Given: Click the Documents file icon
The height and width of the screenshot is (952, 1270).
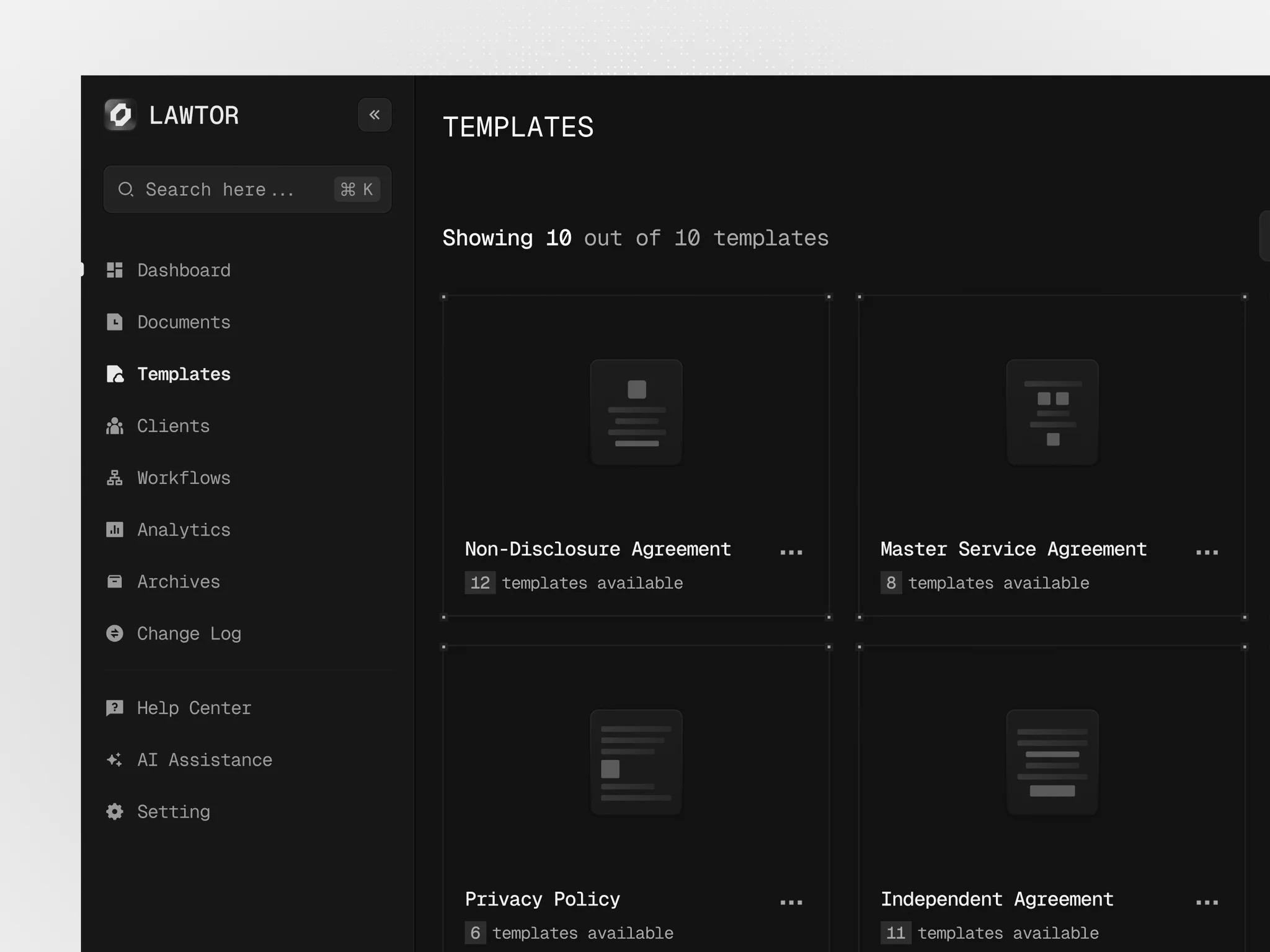Looking at the screenshot, I should coord(115,322).
